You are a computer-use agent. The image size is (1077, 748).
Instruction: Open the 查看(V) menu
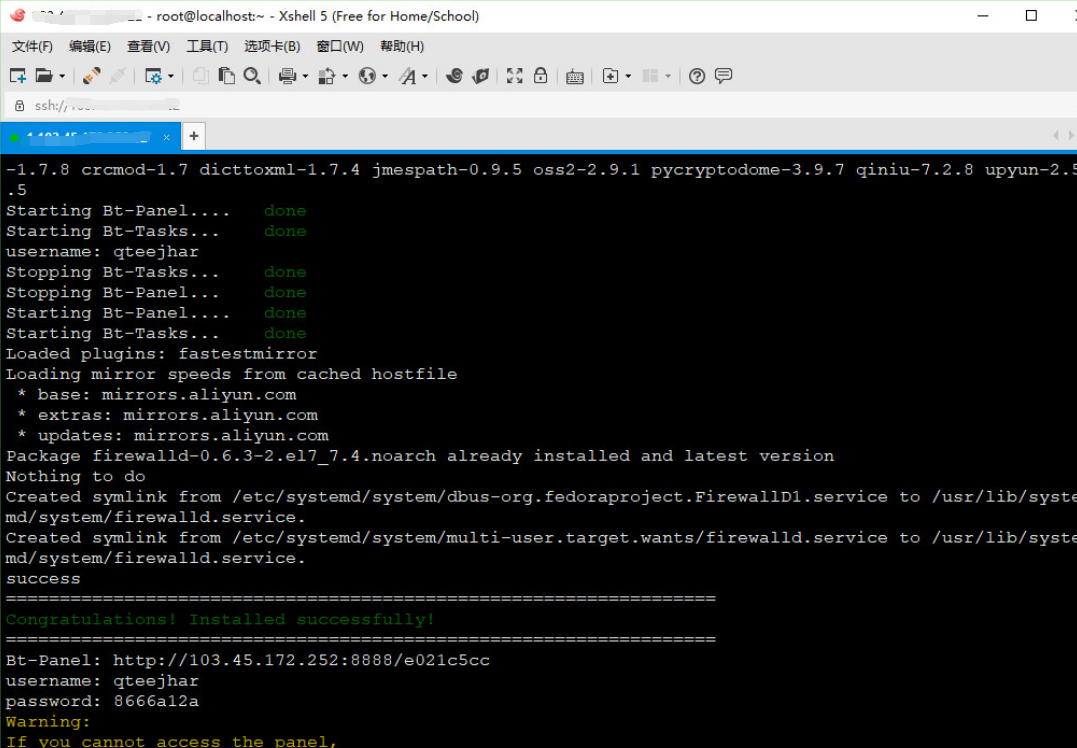[x=148, y=46]
